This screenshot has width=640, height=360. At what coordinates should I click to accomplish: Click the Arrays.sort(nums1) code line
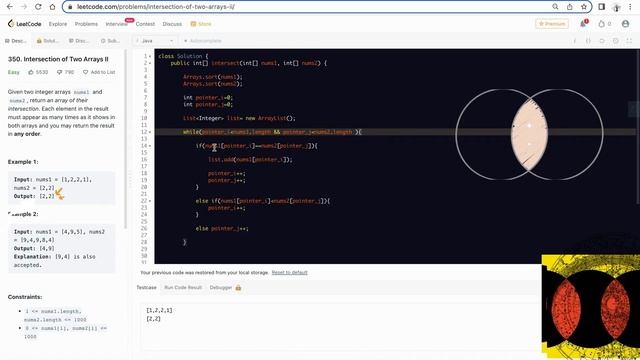pos(212,77)
